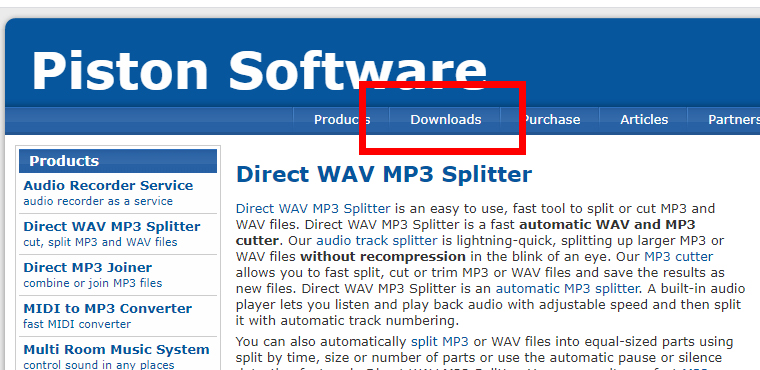The height and width of the screenshot is (370, 760).
Task: Open Direct MP3 Joiner sidebar link
Action: click(x=87, y=267)
